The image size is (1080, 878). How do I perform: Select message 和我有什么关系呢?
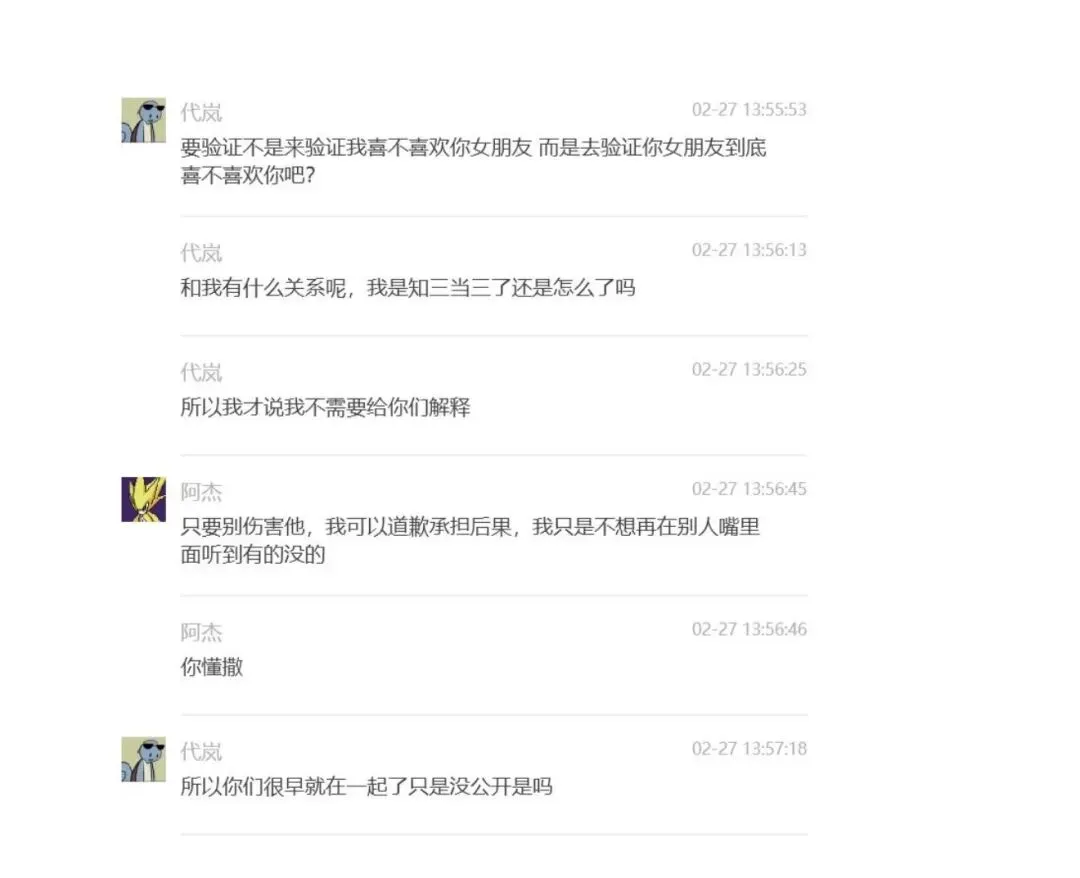[x=408, y=287]
